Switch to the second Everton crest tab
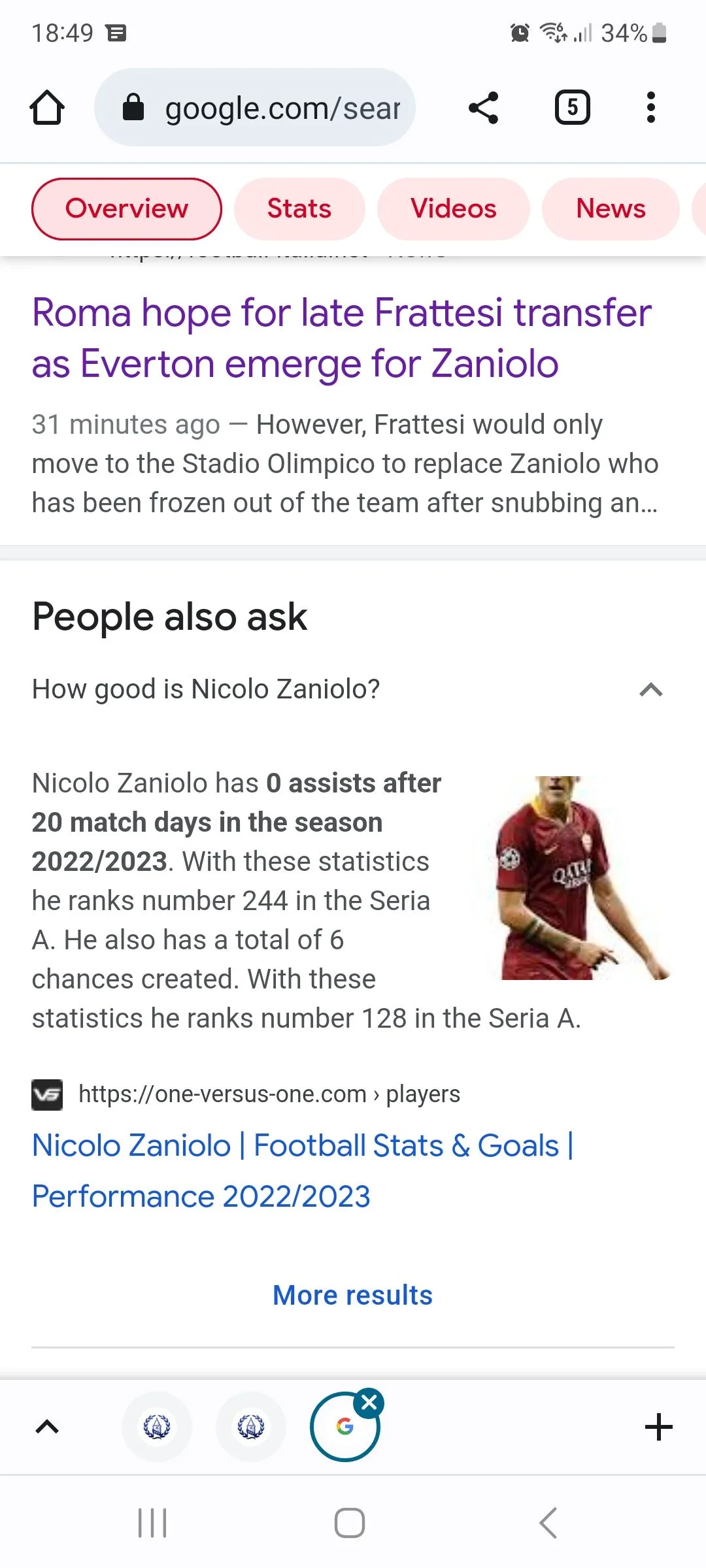706x1568 pixels. [251, 1427]
